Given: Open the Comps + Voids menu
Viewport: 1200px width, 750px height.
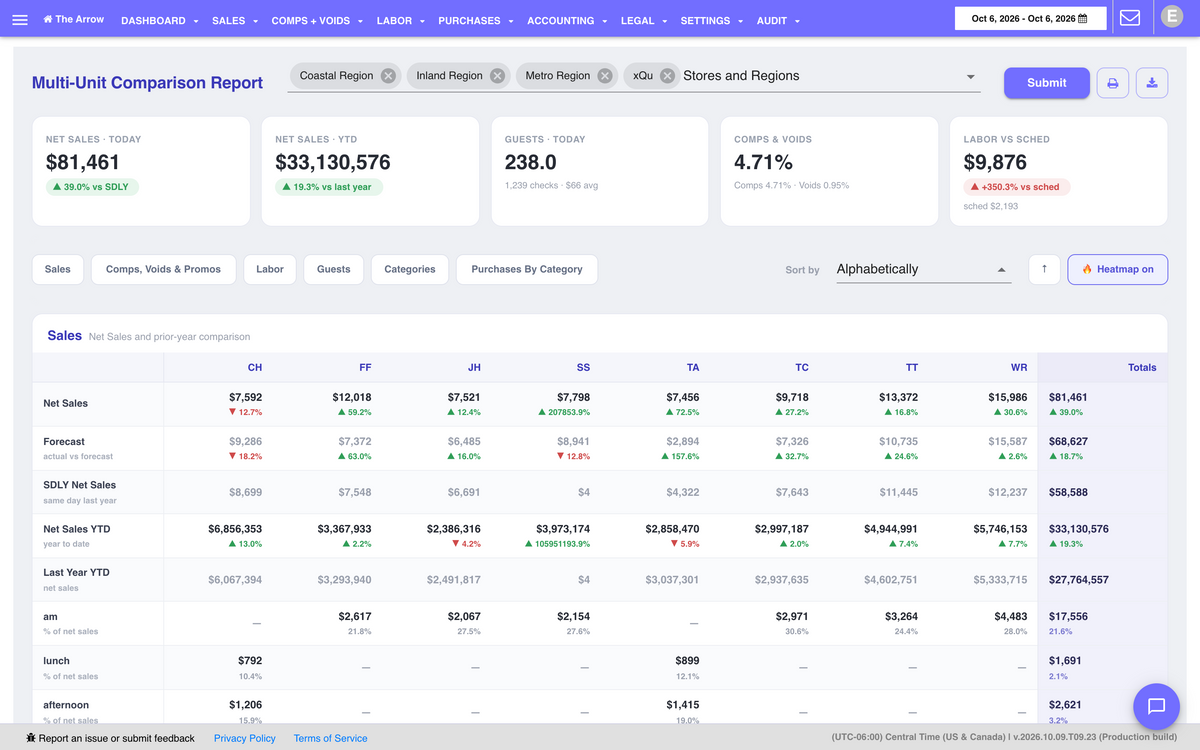Looking at the screenshot, I should tap(317, 20).
